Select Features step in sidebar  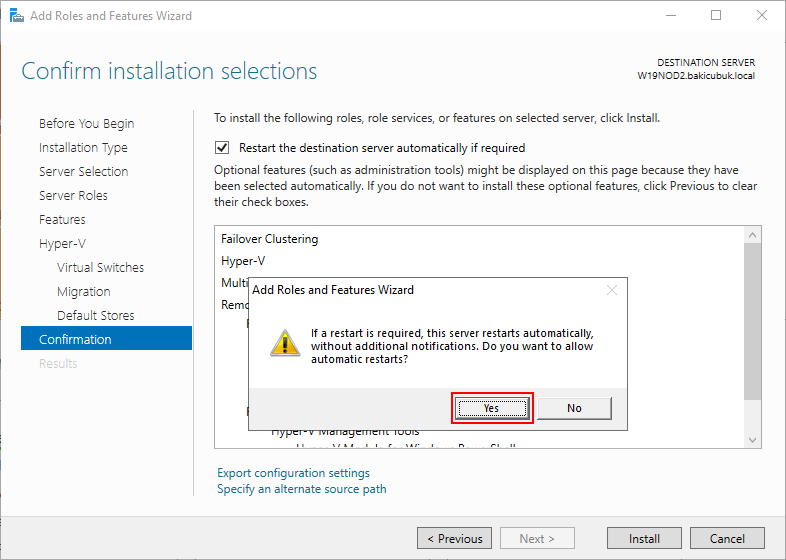tap(62, 220)
